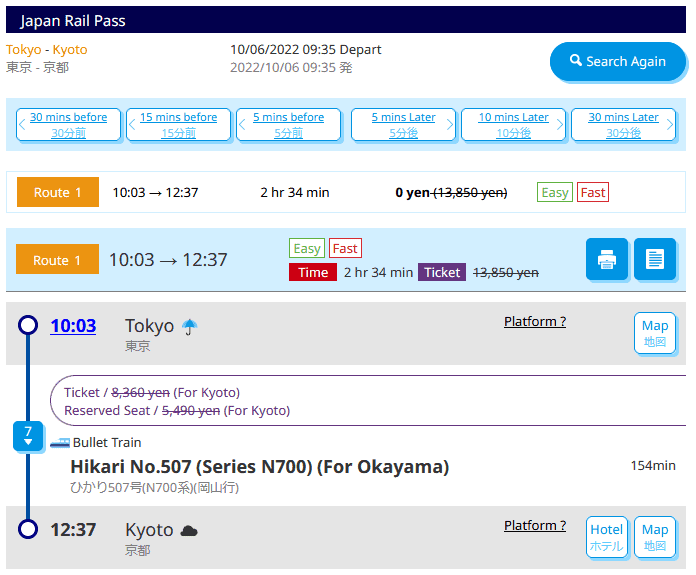Image resolution: width=696 pixels, height=575 pixels.
Task: Open the route details document icon
Action: [655, 260]
